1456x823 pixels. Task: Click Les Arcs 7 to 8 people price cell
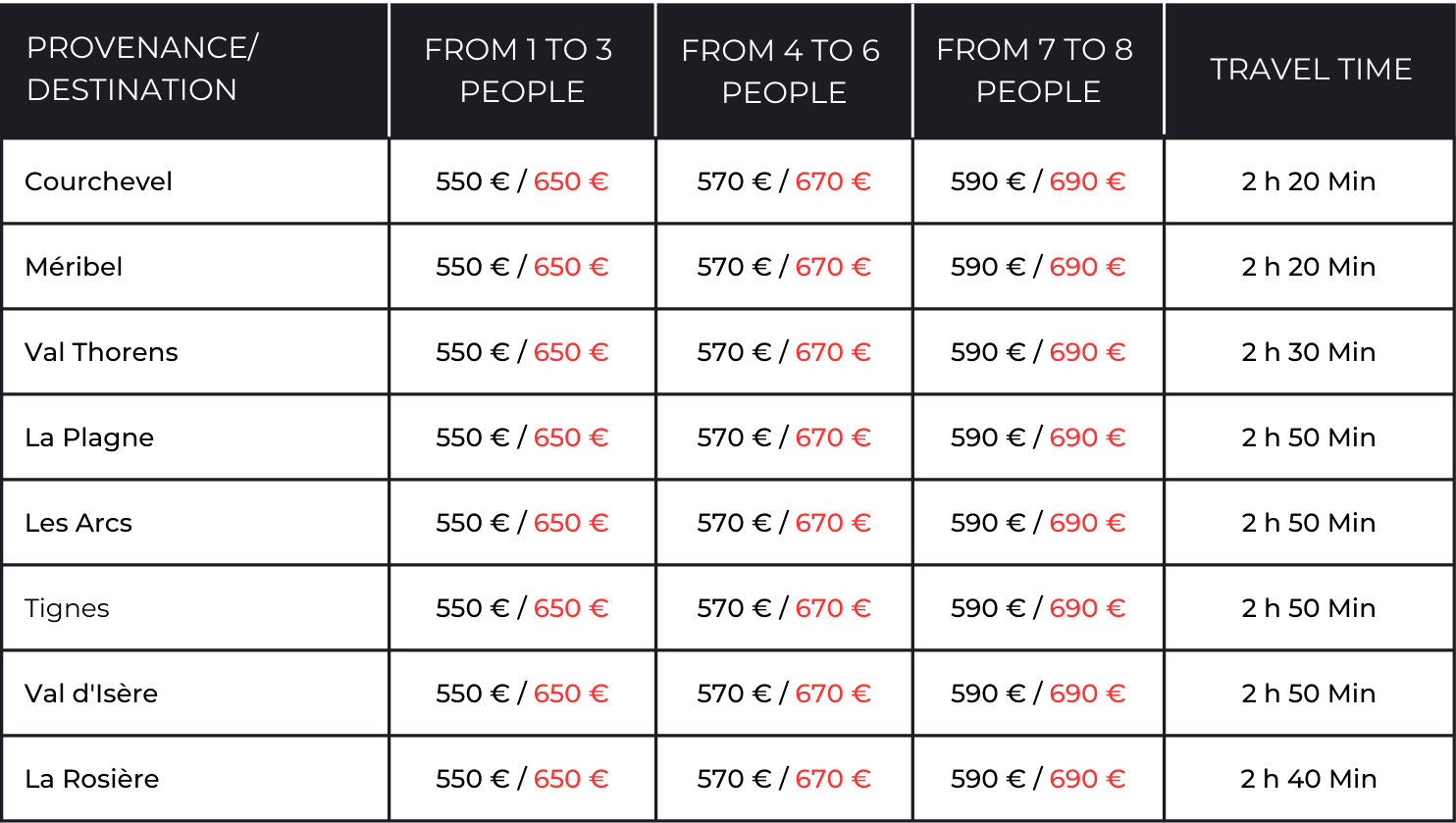coord(1038,523)
